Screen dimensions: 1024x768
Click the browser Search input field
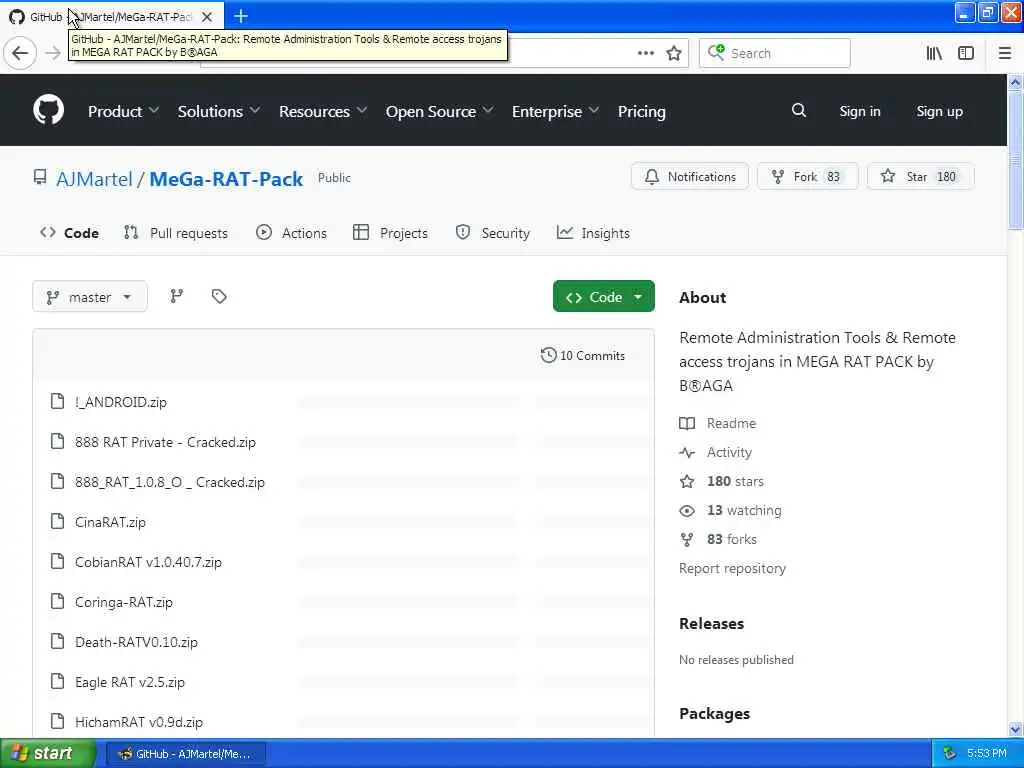click(x=775, y=53)
